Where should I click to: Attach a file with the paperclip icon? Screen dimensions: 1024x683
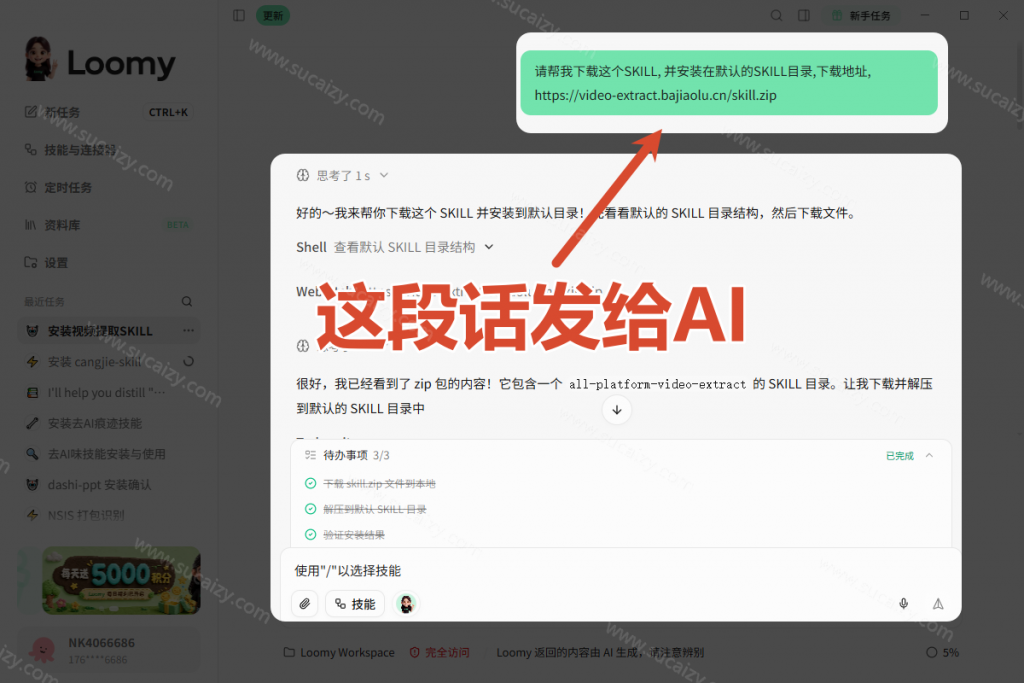(x=305, y=604)
